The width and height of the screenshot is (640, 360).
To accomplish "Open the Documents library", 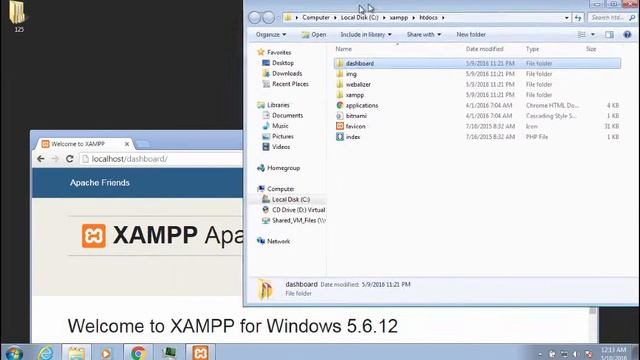I will click(287, 116).
